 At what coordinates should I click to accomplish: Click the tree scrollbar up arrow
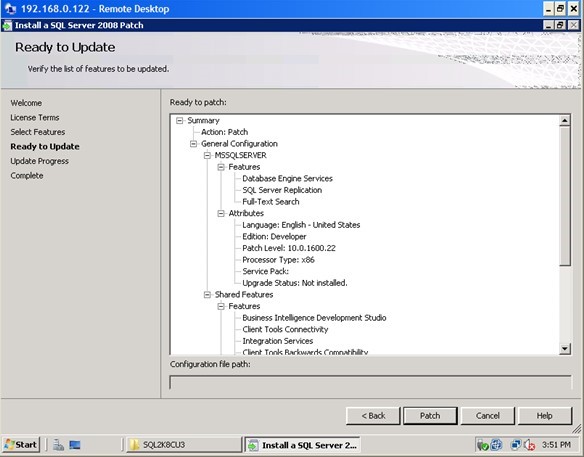pos(565,121)
